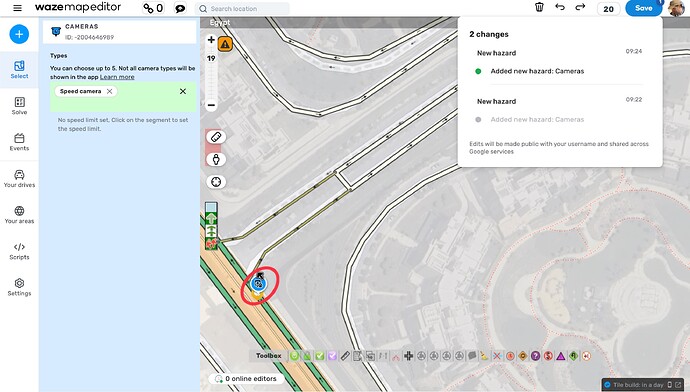Zoom out the map with minus
This screenshot has width=690, height=392.
click(211, 105)
